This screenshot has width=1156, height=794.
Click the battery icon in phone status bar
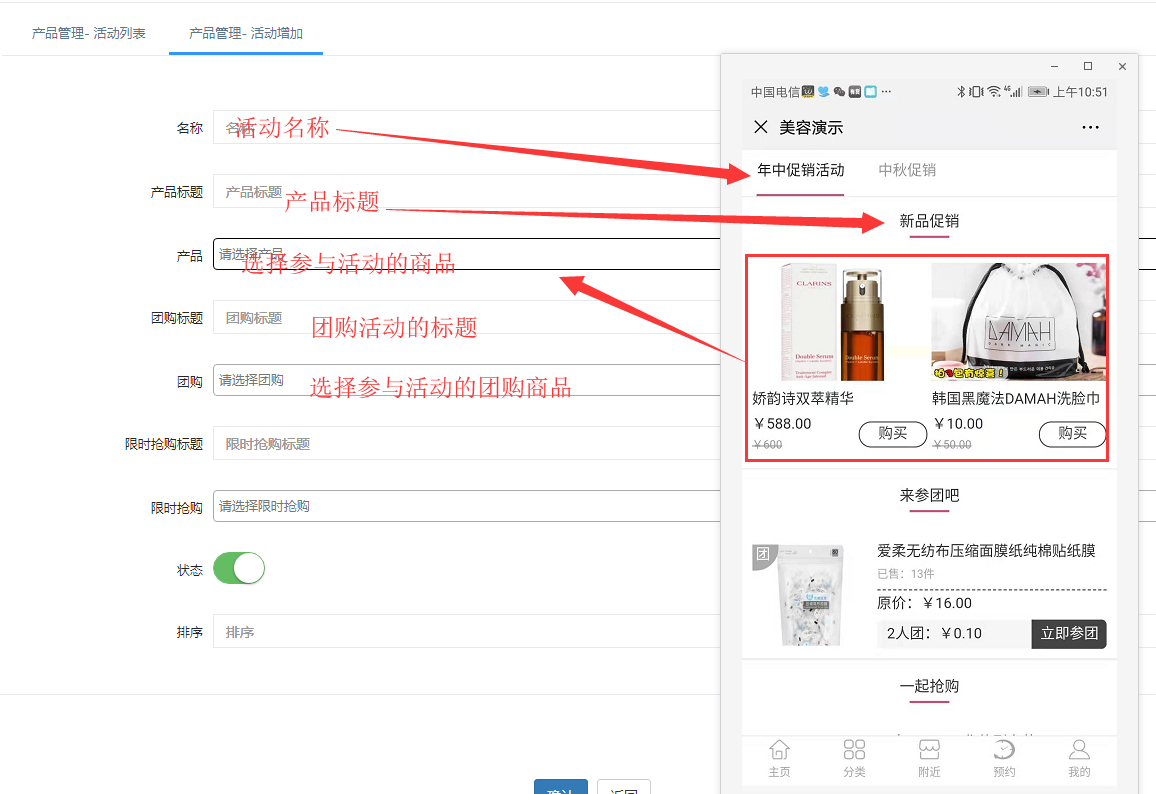pos(1038,91)
